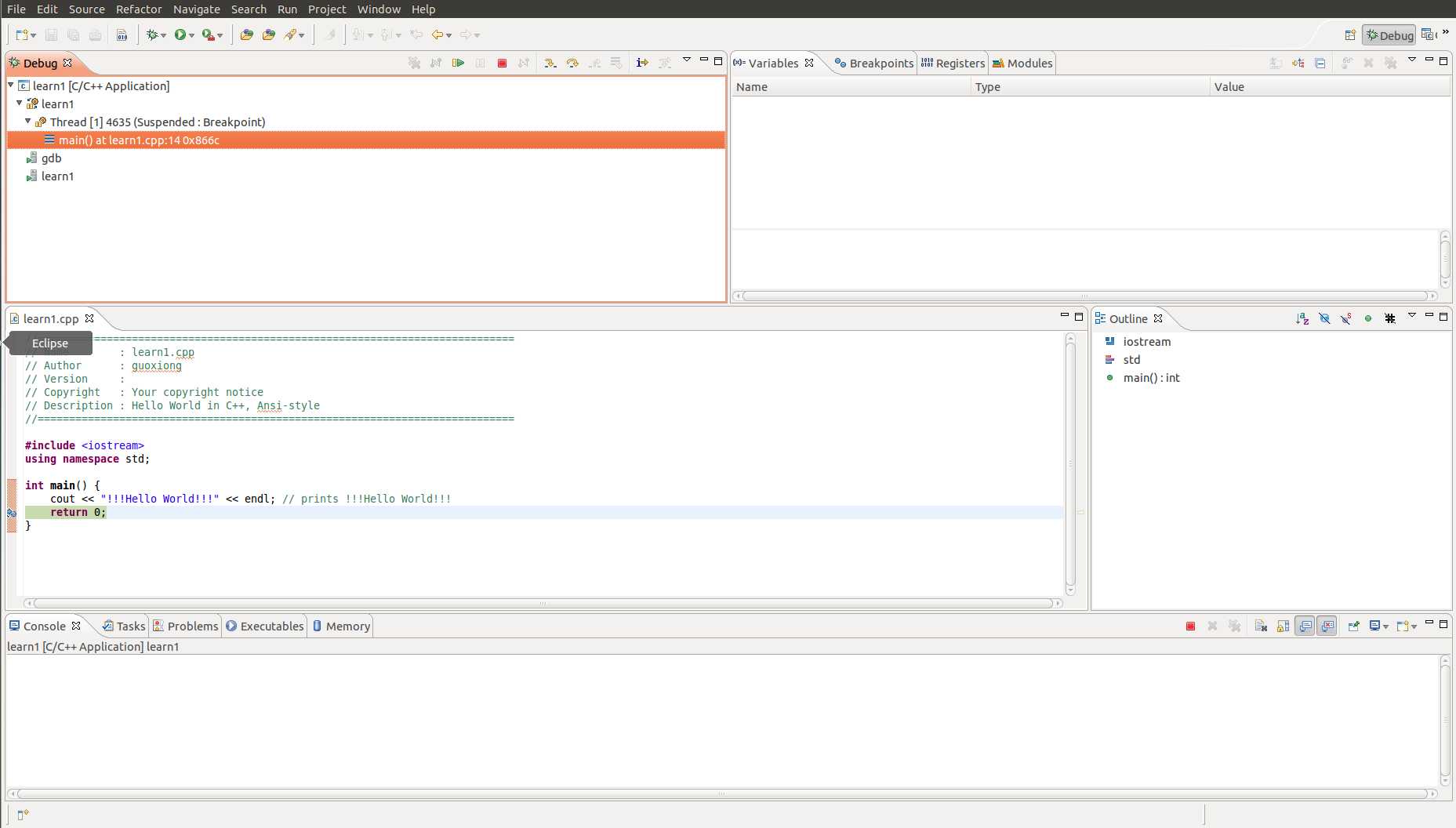
Task: Open the Project menu
Action: (327, 9)
